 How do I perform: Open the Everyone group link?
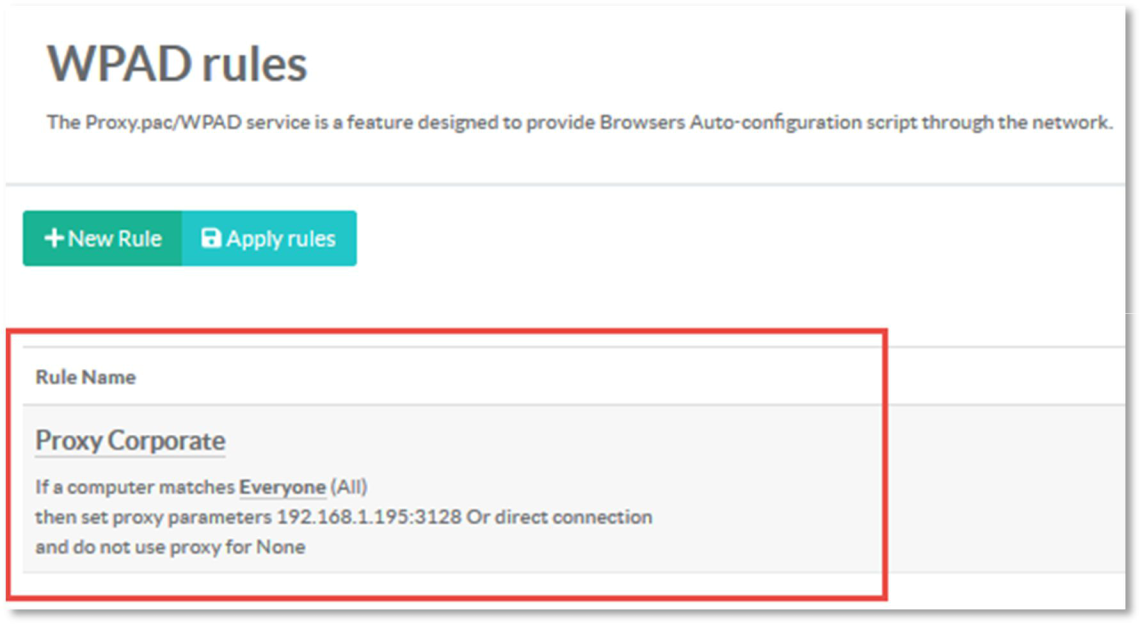(282, 488)
